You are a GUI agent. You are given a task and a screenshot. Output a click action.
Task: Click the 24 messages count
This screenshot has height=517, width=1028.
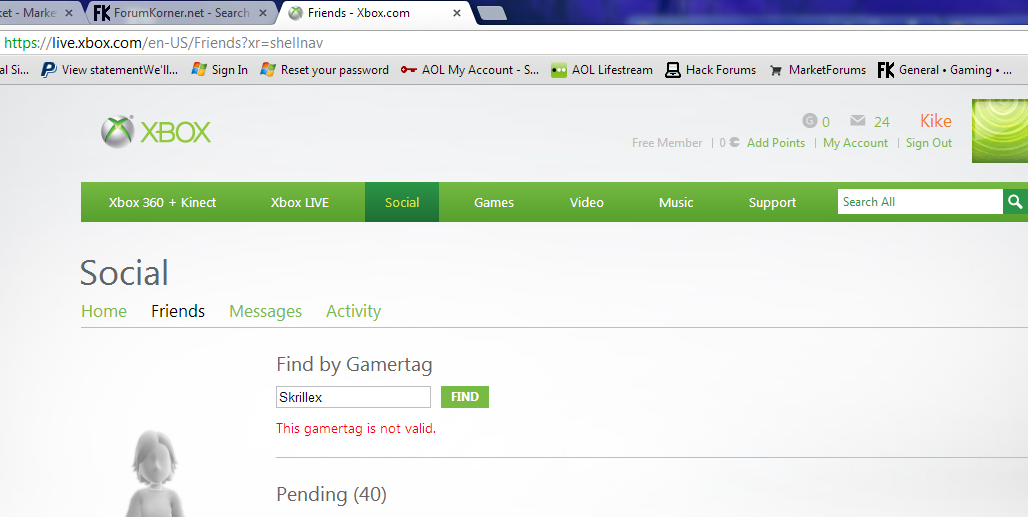pyautogui.click(x=882, y=122)
